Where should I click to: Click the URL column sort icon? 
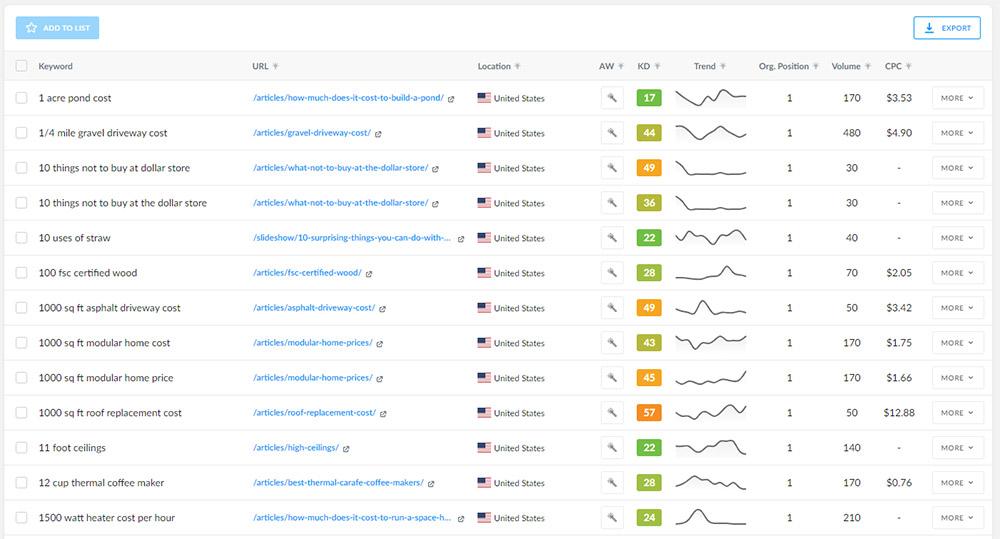coord(276,66)
